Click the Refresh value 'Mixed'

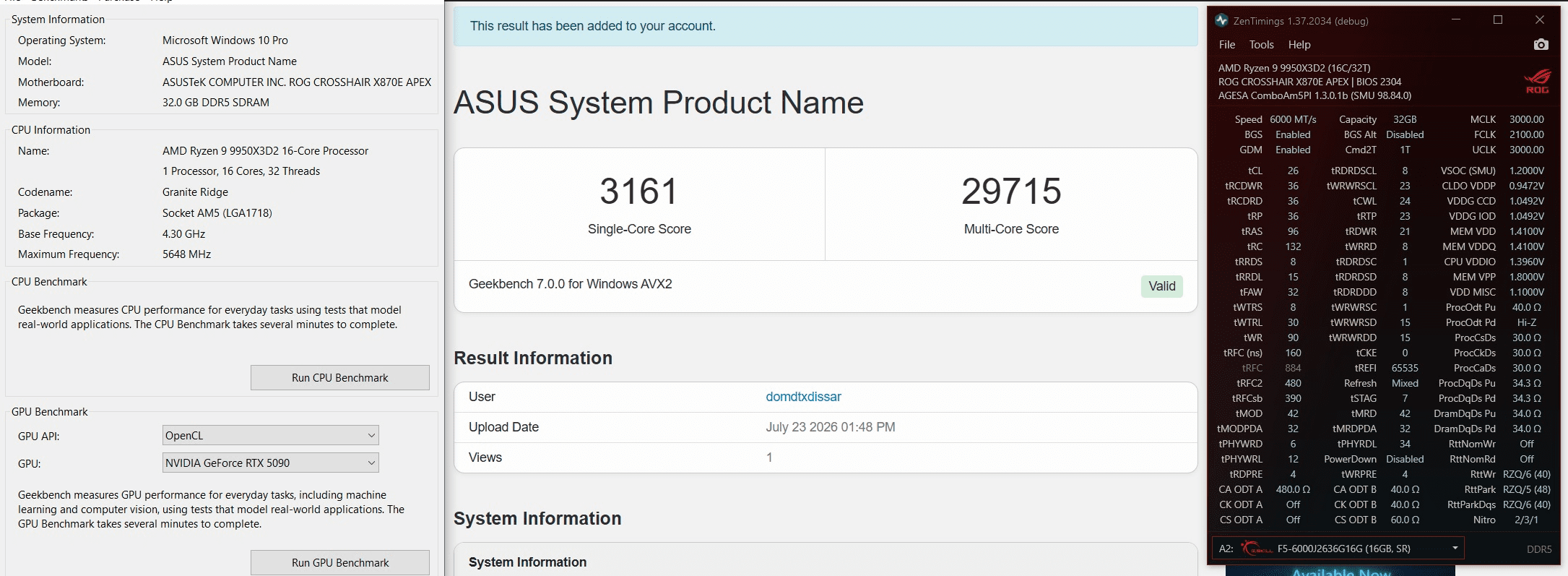pos(1405,383)
